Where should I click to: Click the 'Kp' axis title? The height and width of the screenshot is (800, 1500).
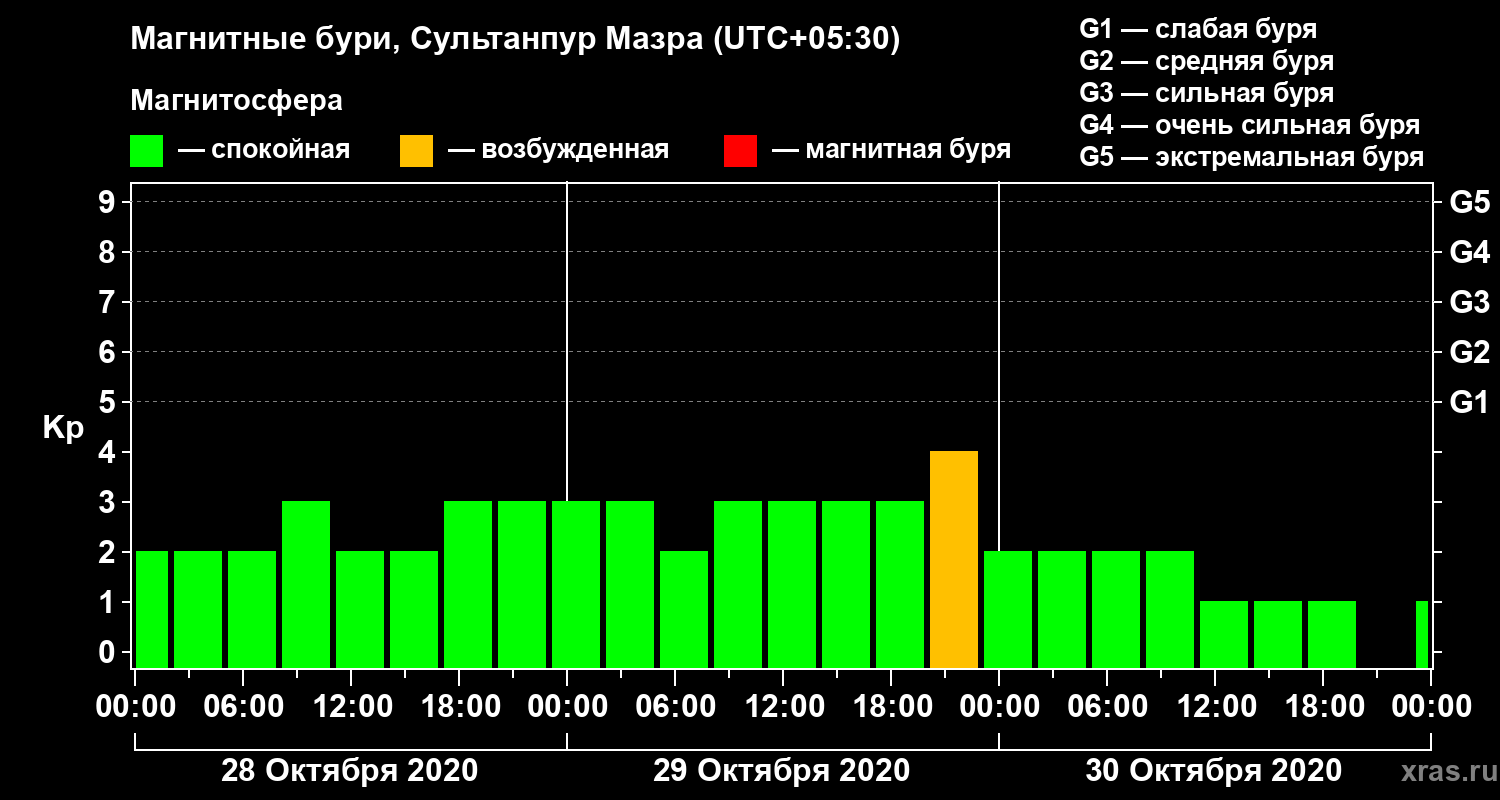63,429
